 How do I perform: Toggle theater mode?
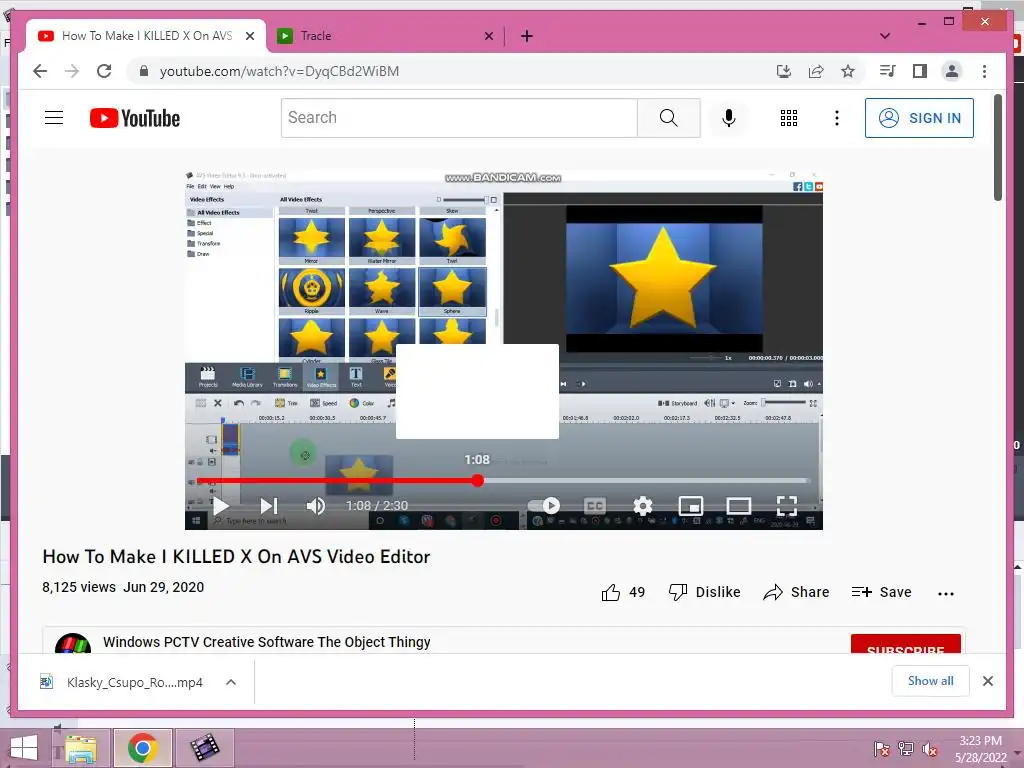point(739,505)
